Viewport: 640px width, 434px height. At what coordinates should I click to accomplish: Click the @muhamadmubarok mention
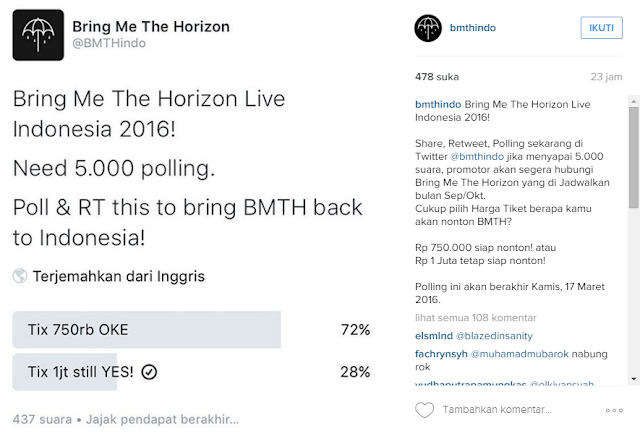point(520,354)
